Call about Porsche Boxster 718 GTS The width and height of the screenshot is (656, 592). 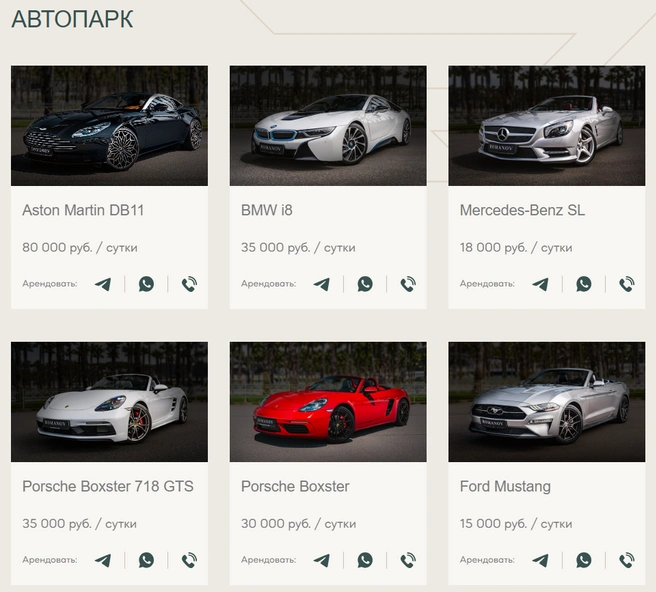pyautogui.click(x=189, y=560)
